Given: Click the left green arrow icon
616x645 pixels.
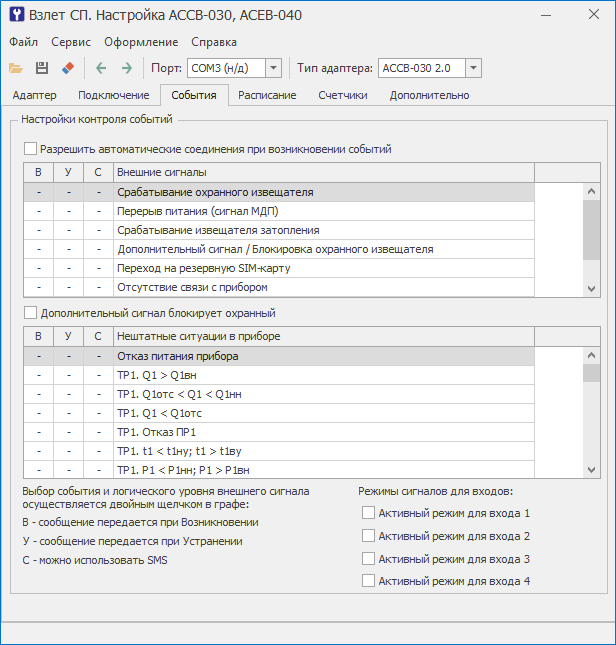Looking at the screenshot, I should (101, 68).
